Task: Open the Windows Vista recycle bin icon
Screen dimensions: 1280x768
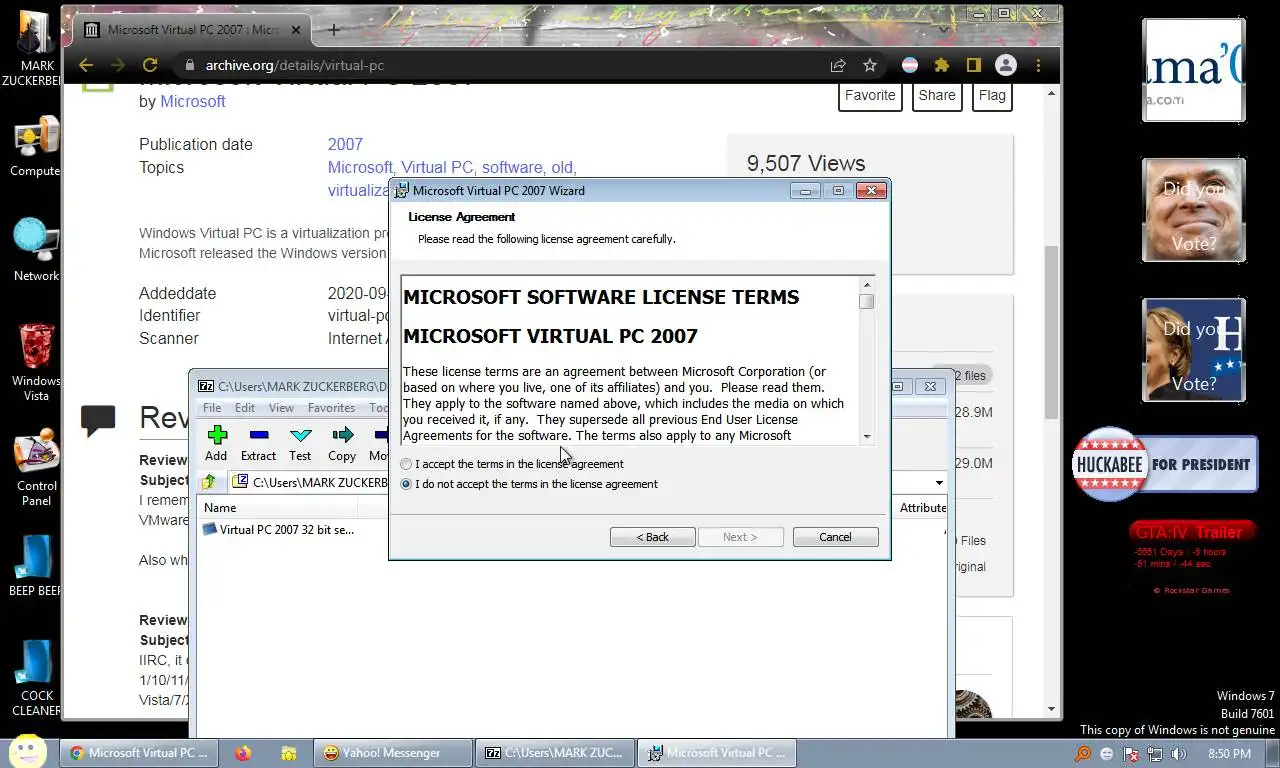Action: (x=36, y=362)
